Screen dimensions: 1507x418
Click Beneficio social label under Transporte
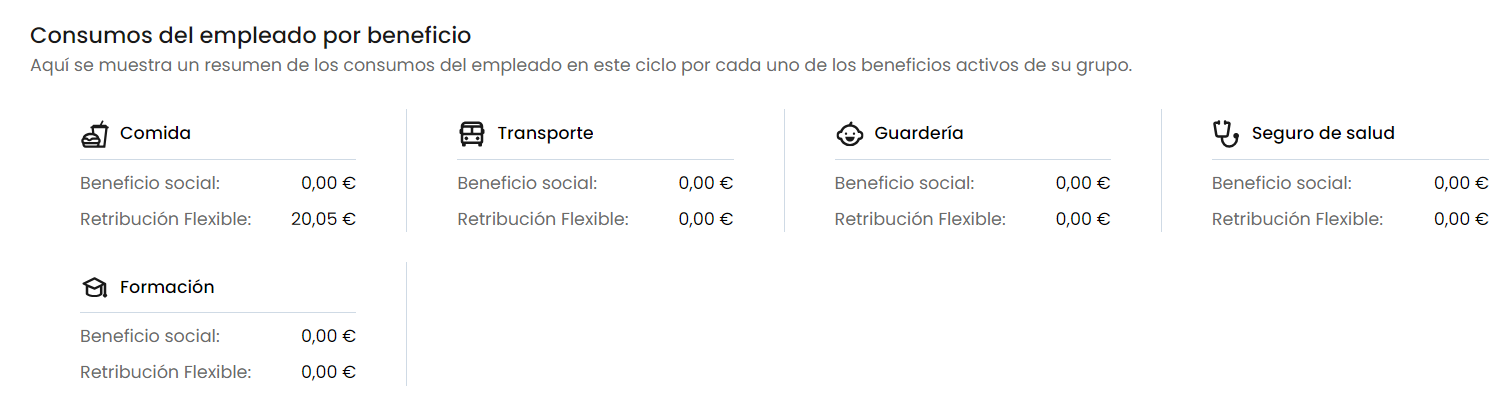(527, 183)
